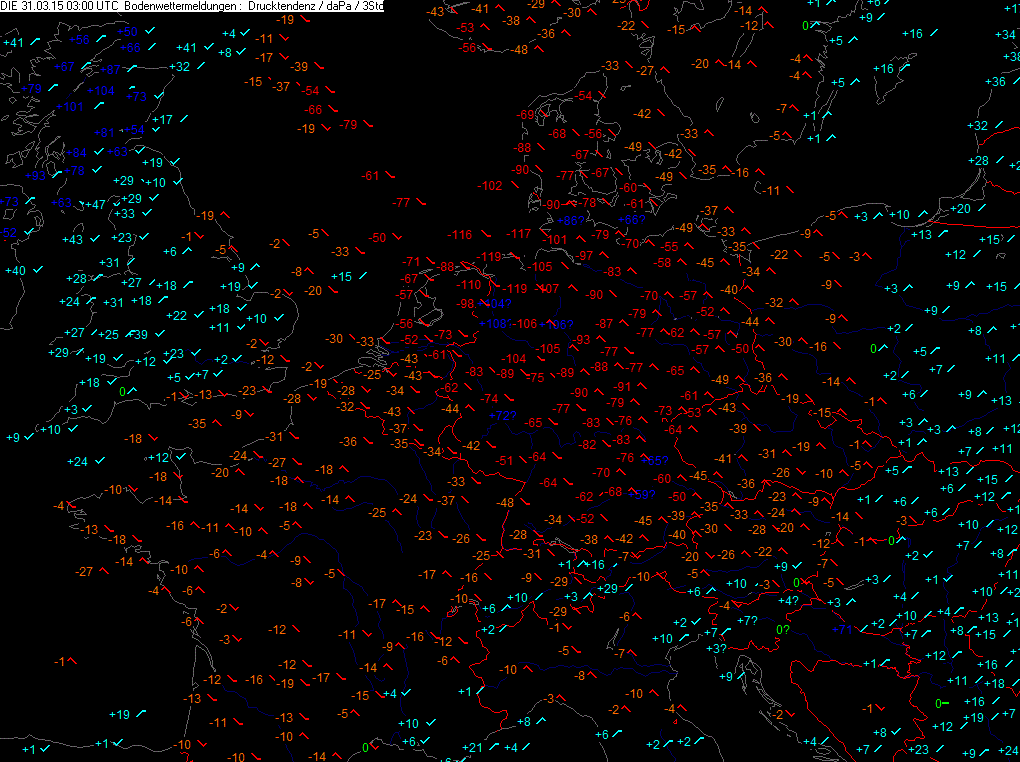This screenshot has height=762, width=1020.
Task: Select the blue +93 value
Action: 36,176
